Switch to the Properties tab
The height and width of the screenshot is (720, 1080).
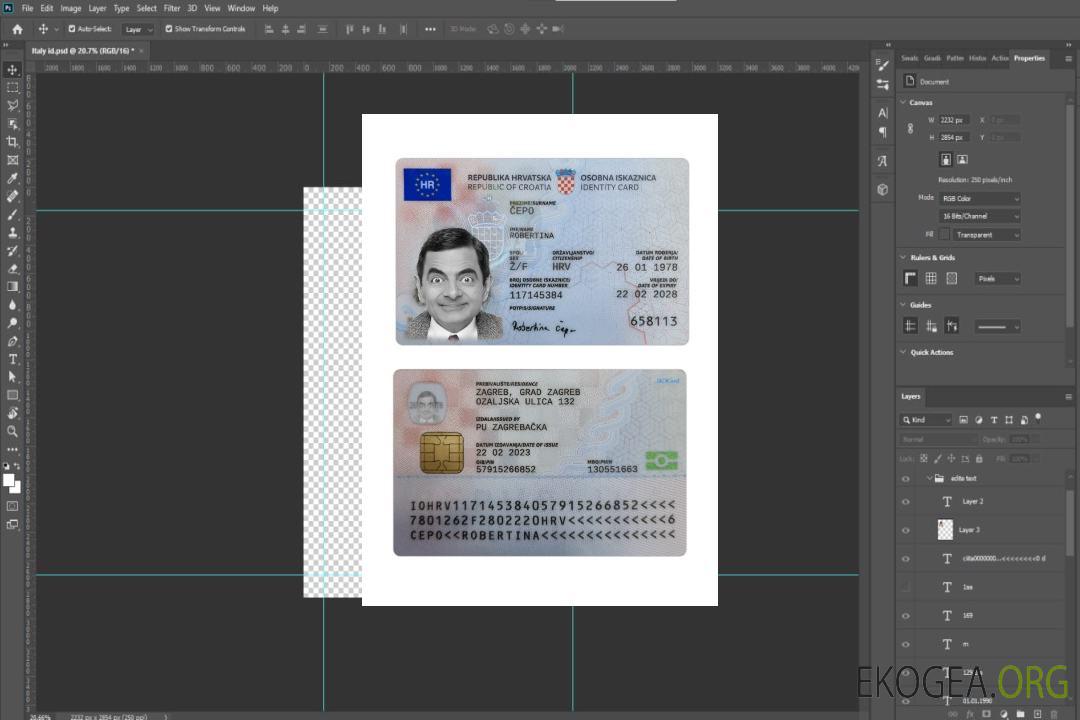click(1029, 59)
